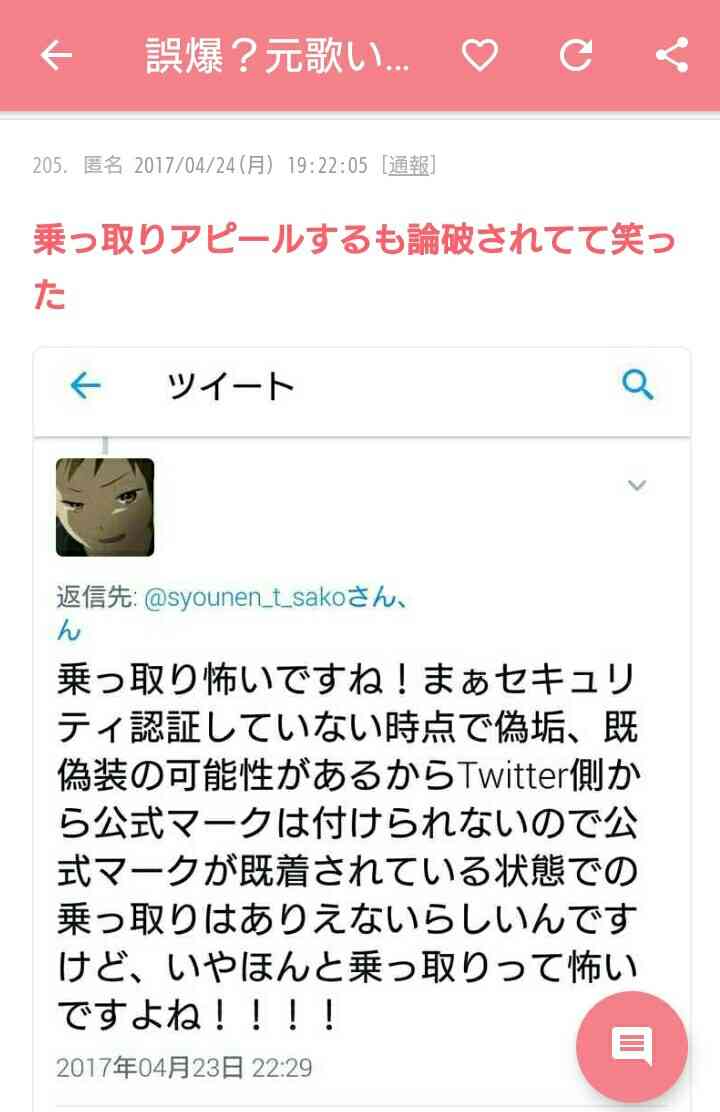Click the blue back arrow beside ツイート
720x1112 pixels.
click(x=86, y=386)
